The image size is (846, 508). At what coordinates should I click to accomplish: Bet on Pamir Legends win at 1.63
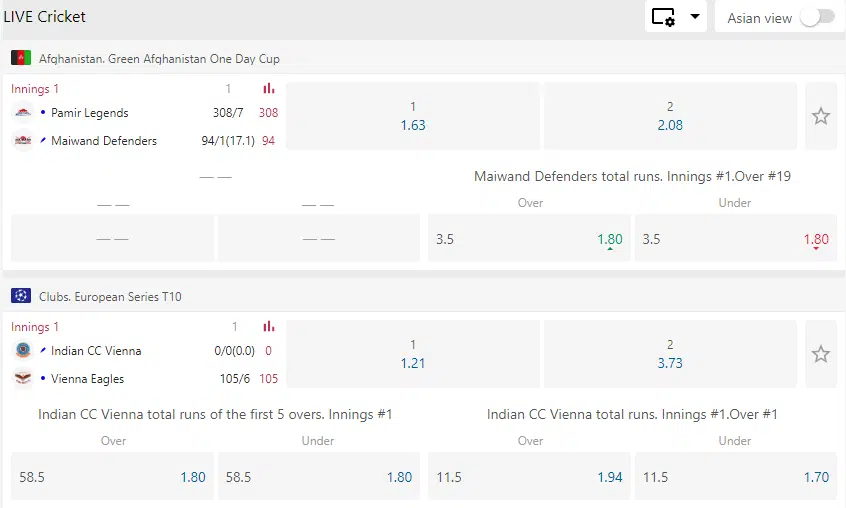(413, 116)
